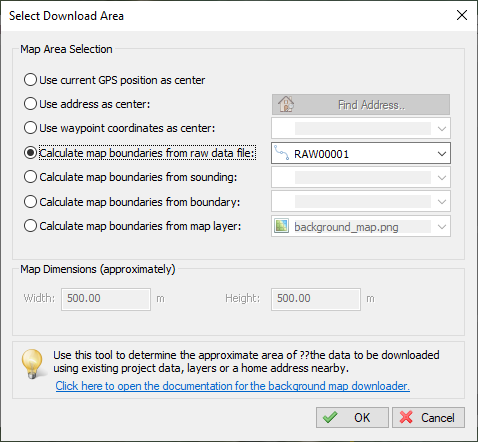The image size is (478, 442).
Task: Click the map layer icon beside background_map.png
Action: 281,226
